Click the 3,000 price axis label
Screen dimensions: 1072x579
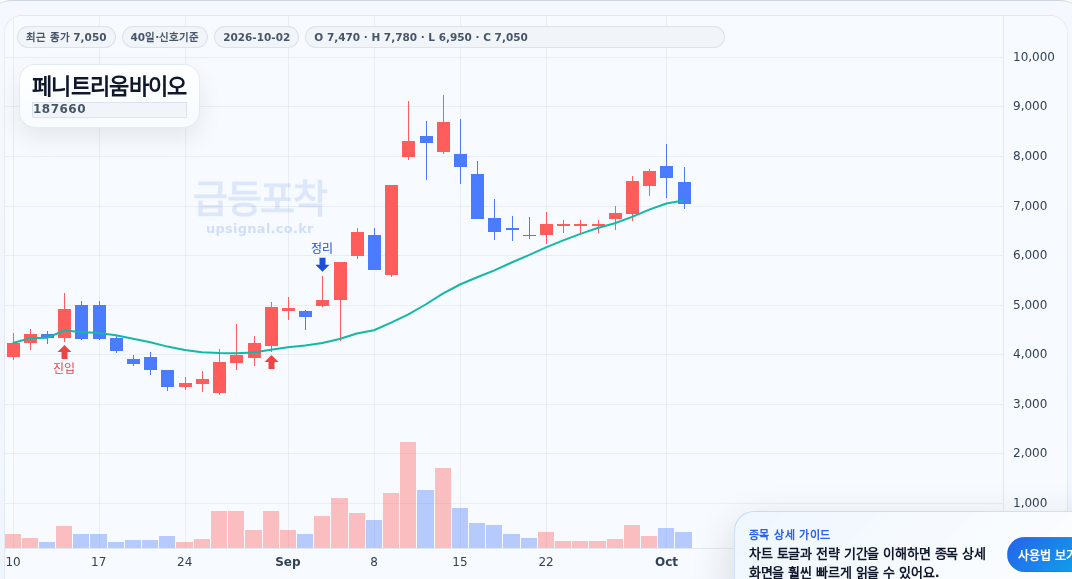[x=1030, y=404]
